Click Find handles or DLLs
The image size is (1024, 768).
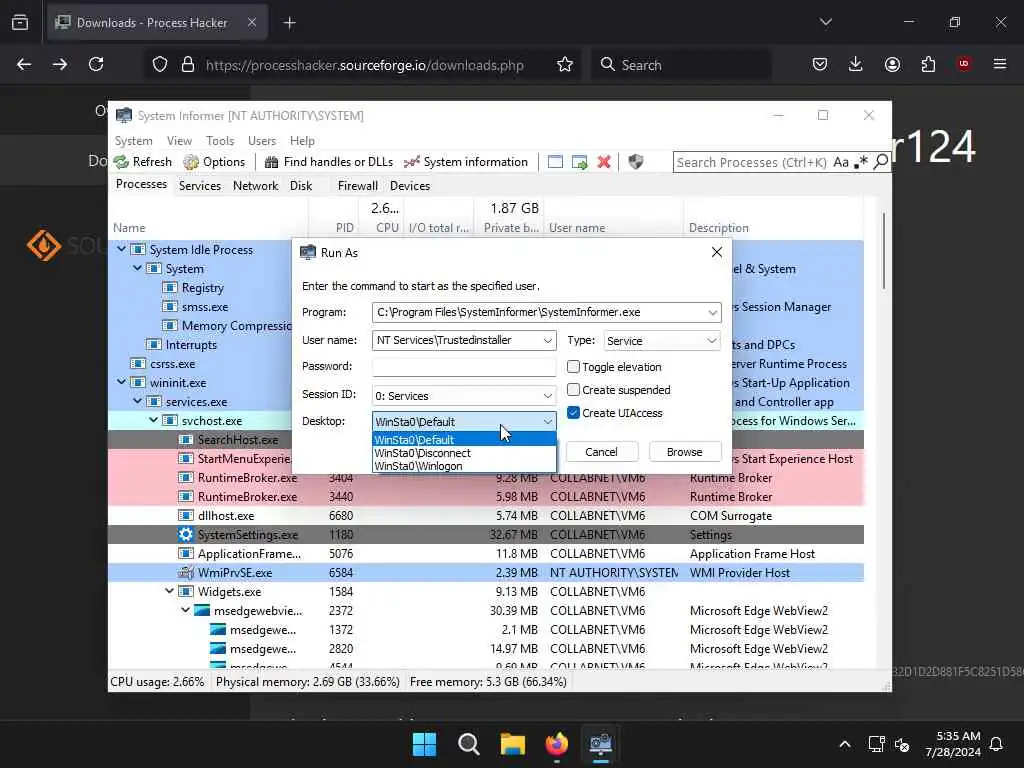328,162
